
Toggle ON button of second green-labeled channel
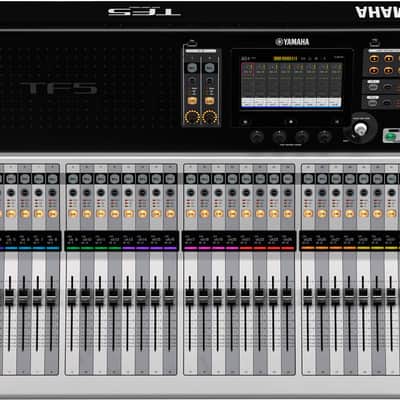pyautogui.click(x=87, y=214)
